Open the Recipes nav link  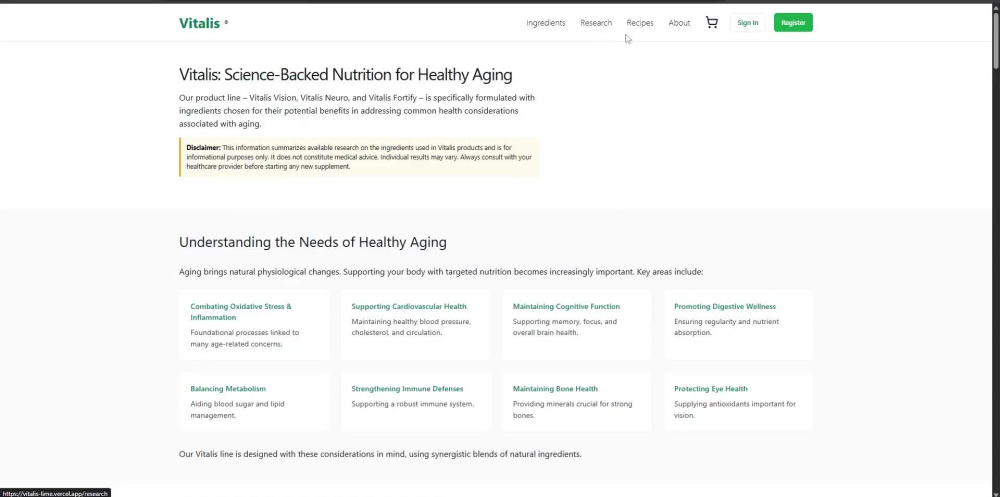tap(640, 23)
